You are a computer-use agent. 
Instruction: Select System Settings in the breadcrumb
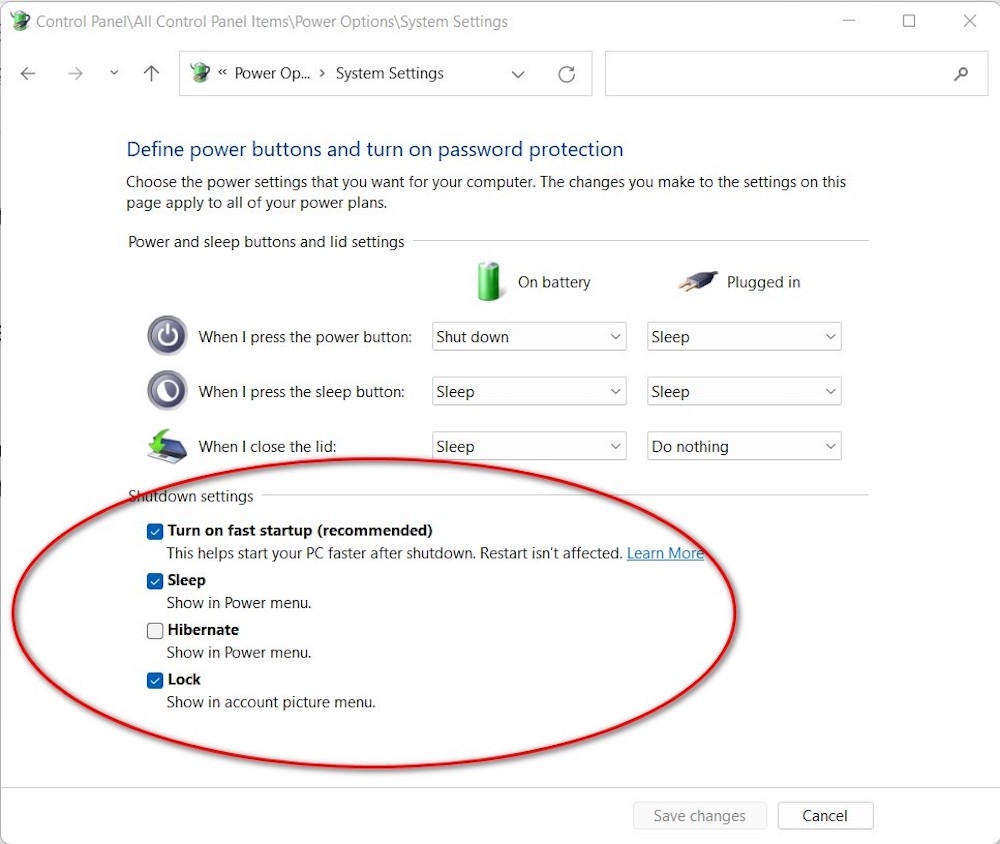tap(389, 73)
